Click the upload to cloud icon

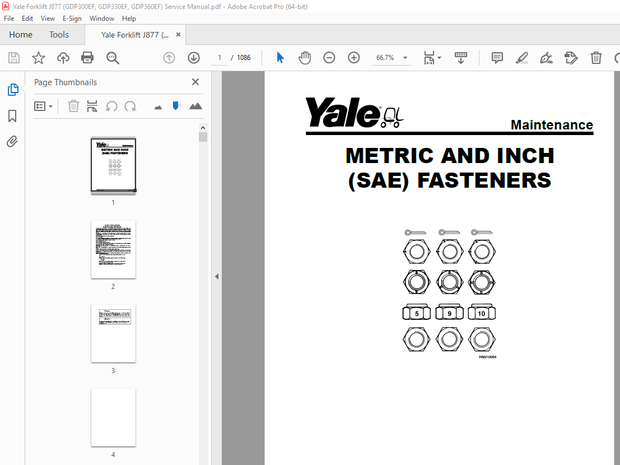[x=63, y=58]
